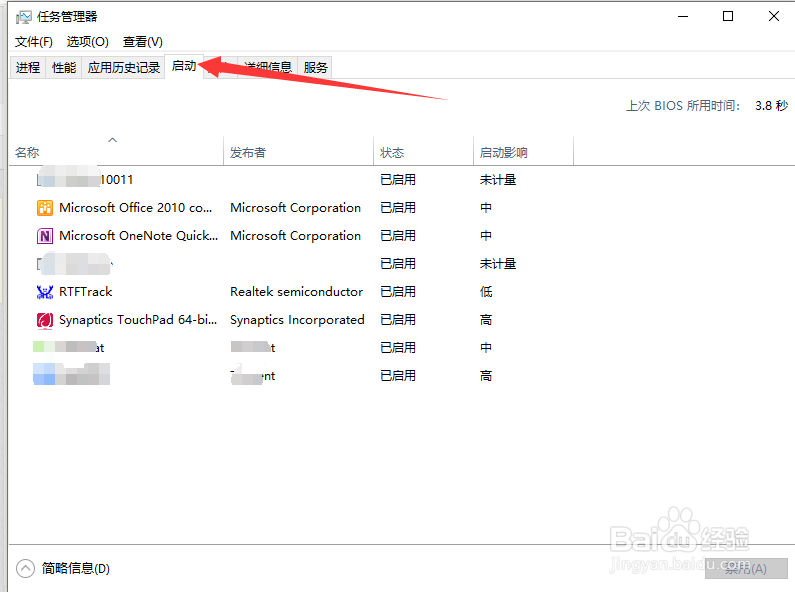Screen dimensions: 795x592
Task: Click the 上次 BIOS 所用时间 label
Action: tap(683, 105)
